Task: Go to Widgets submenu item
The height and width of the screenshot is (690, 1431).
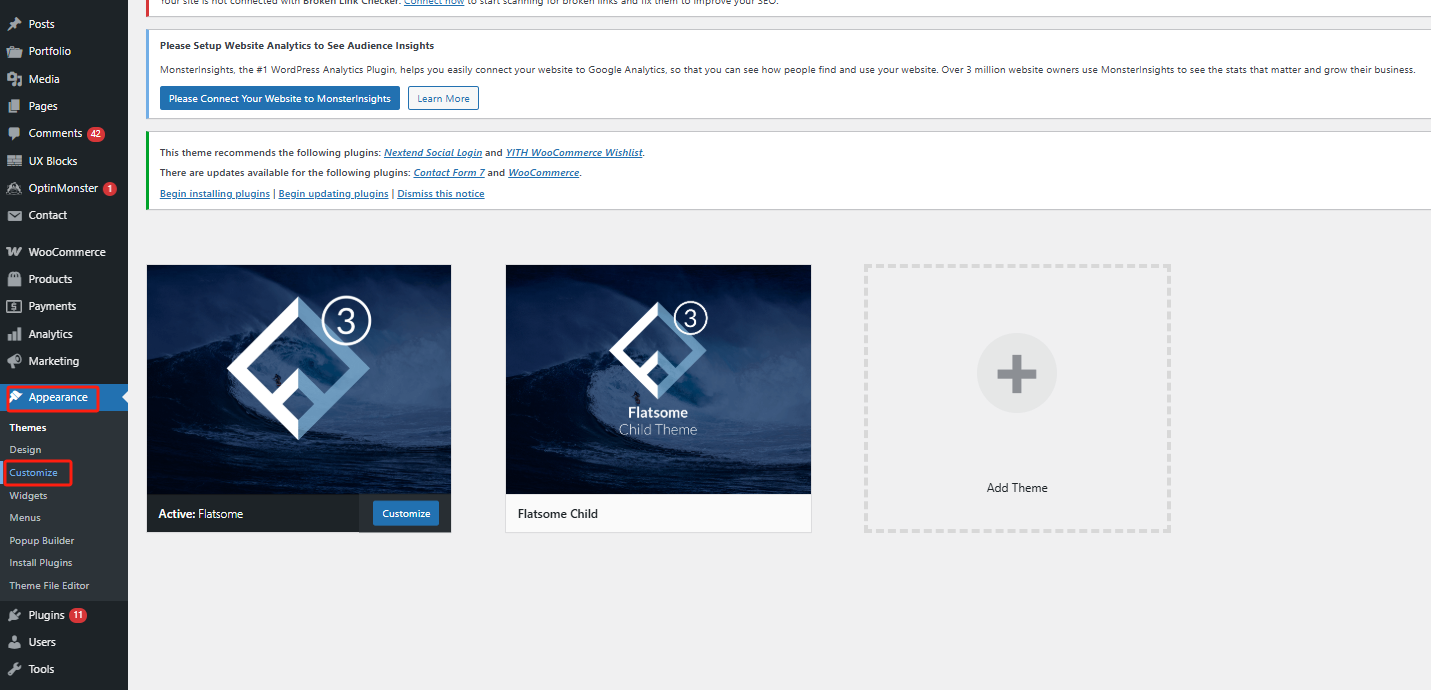Action: 28,495
